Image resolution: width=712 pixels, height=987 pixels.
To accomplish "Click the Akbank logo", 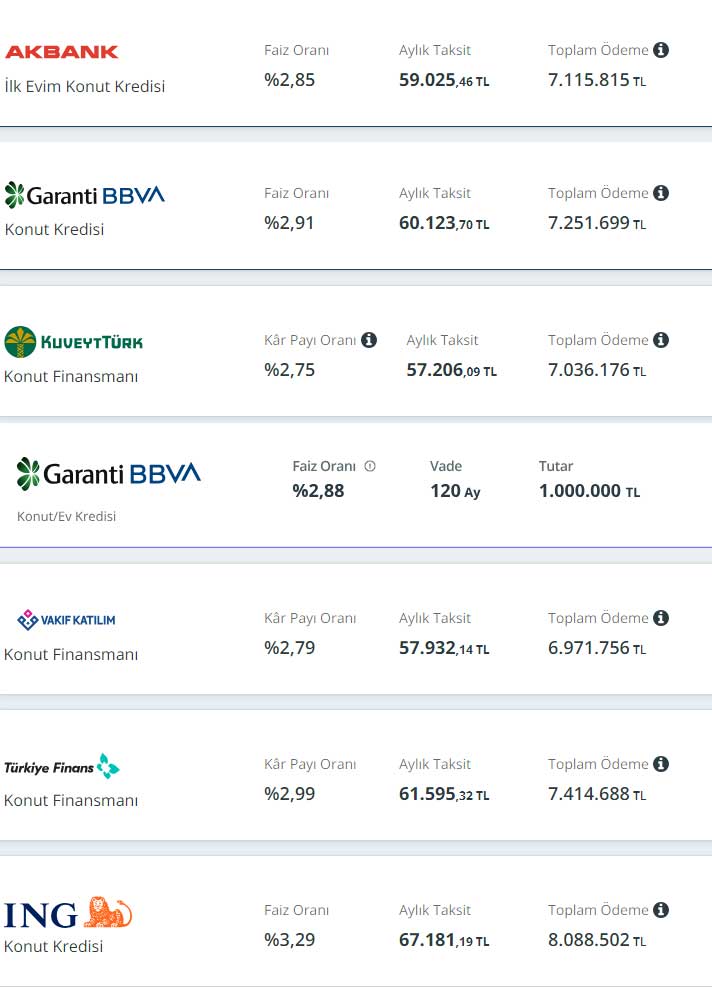I will pyautogui.click(x=62, y=51).
